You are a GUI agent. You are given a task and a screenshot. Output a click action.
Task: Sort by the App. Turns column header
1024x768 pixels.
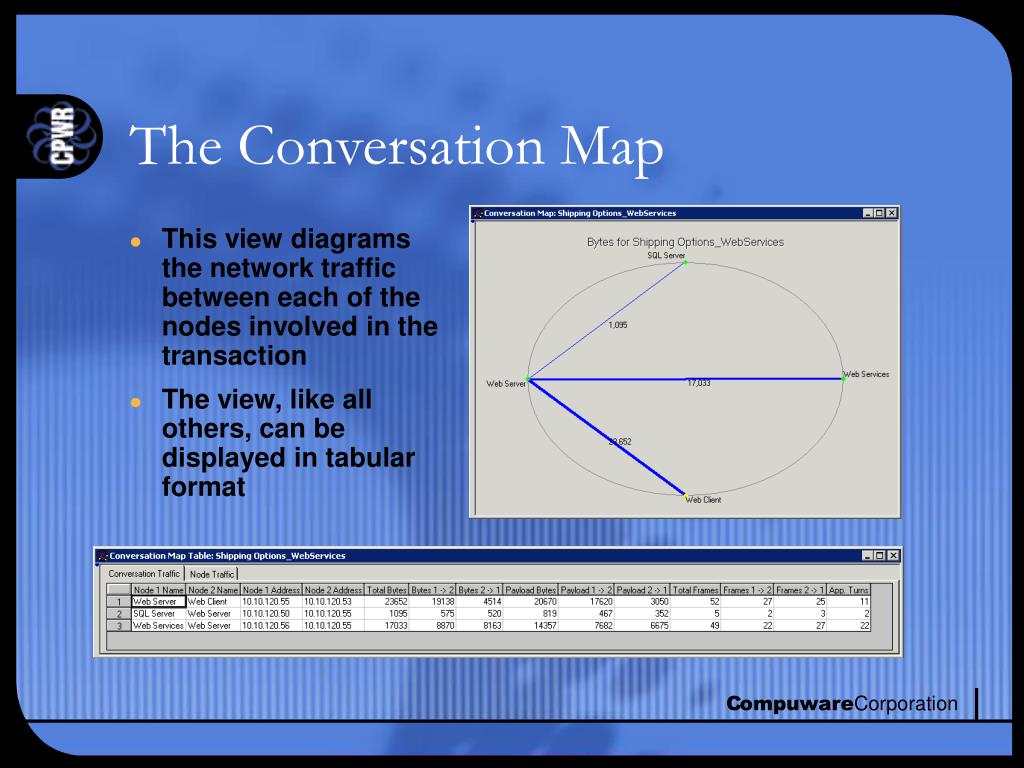pyautogui.click(x=848, y=590)
